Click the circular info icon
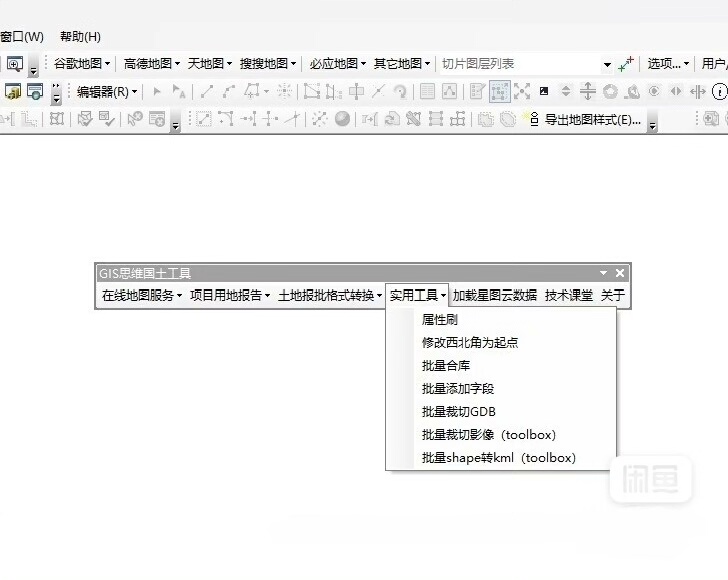728x580 pixels. (x=719, y=92)
